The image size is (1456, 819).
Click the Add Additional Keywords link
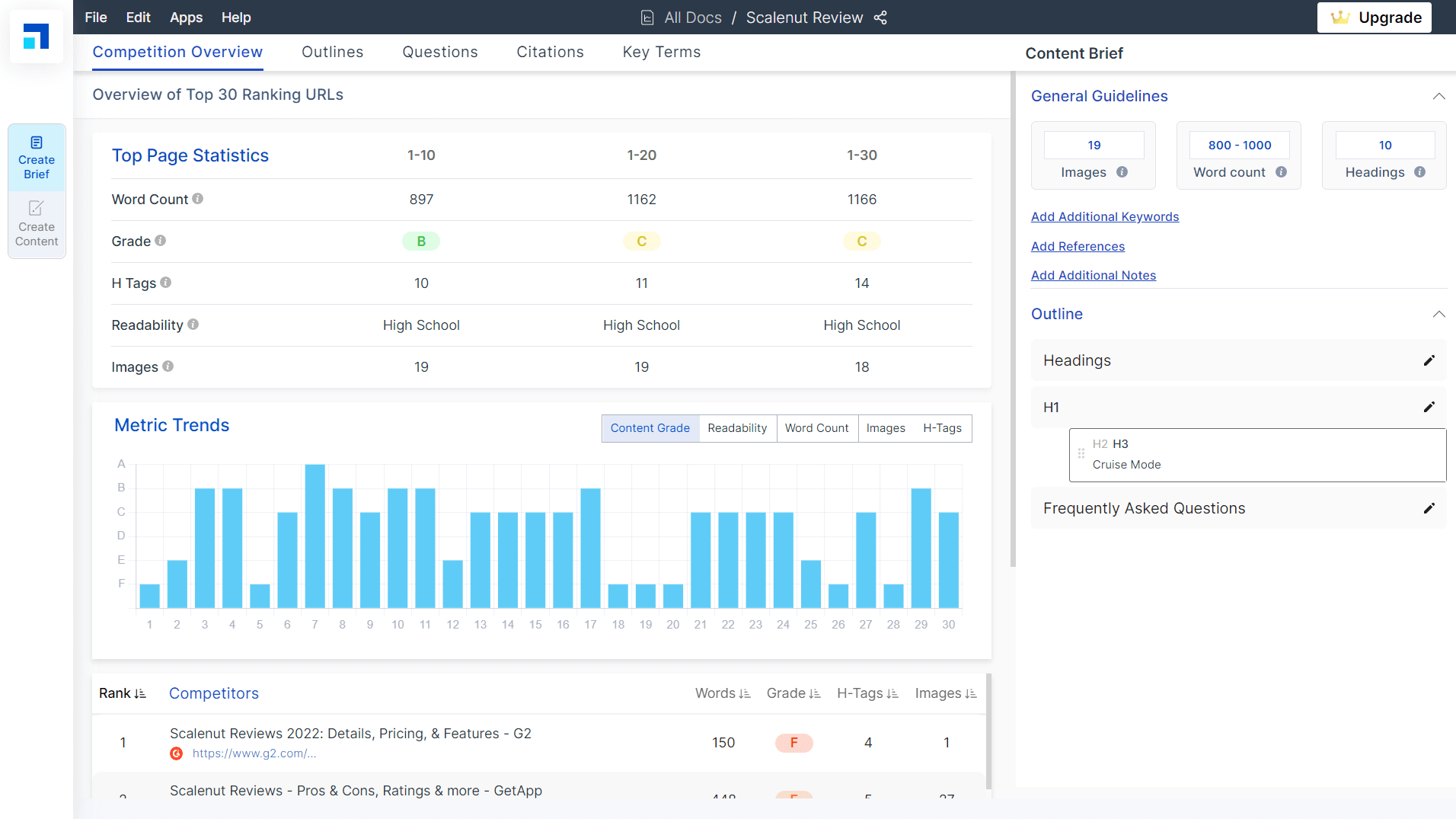point(1104,217)
